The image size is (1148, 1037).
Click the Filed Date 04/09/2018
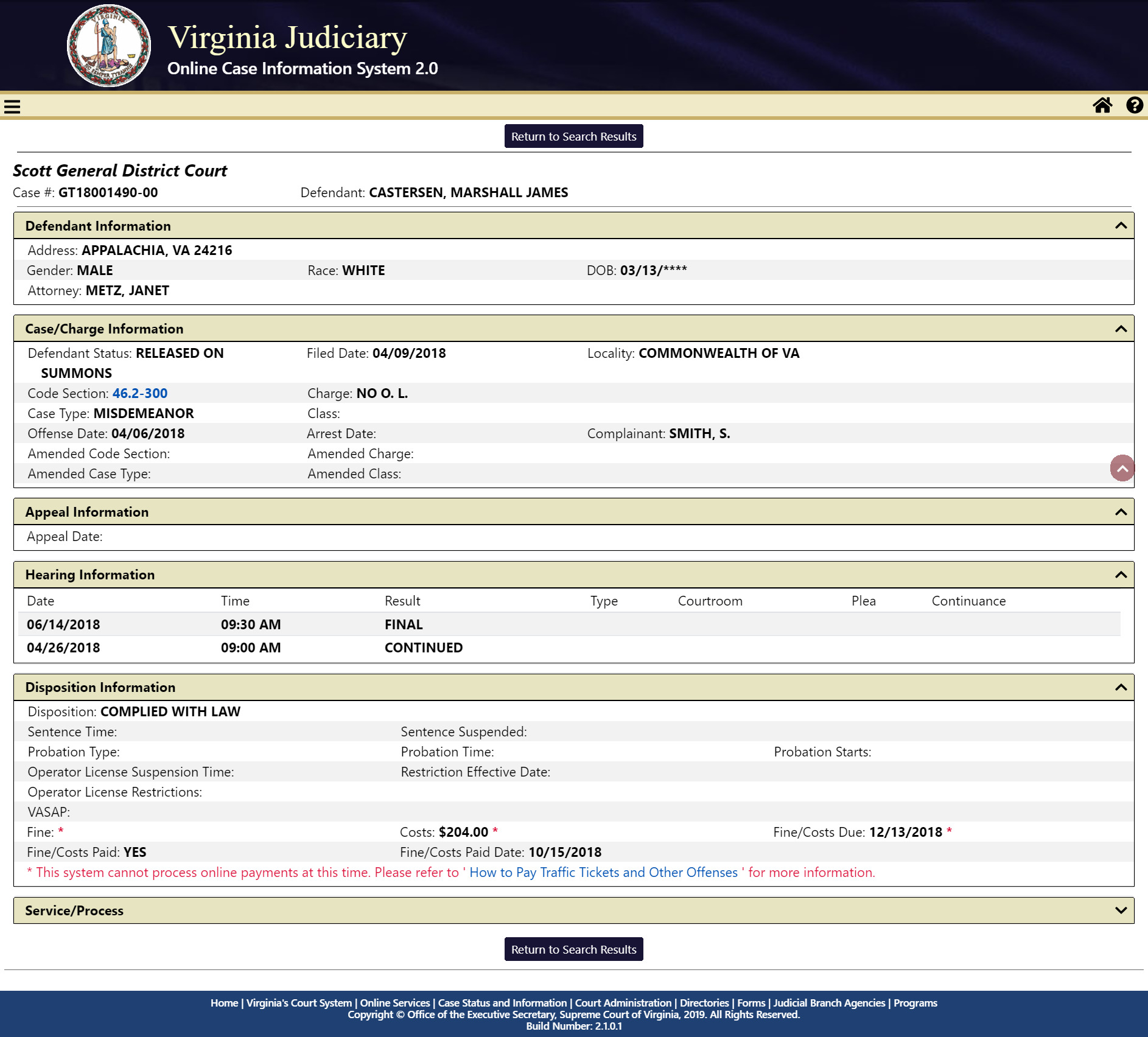pyautogui.click(x=409, y=353)
